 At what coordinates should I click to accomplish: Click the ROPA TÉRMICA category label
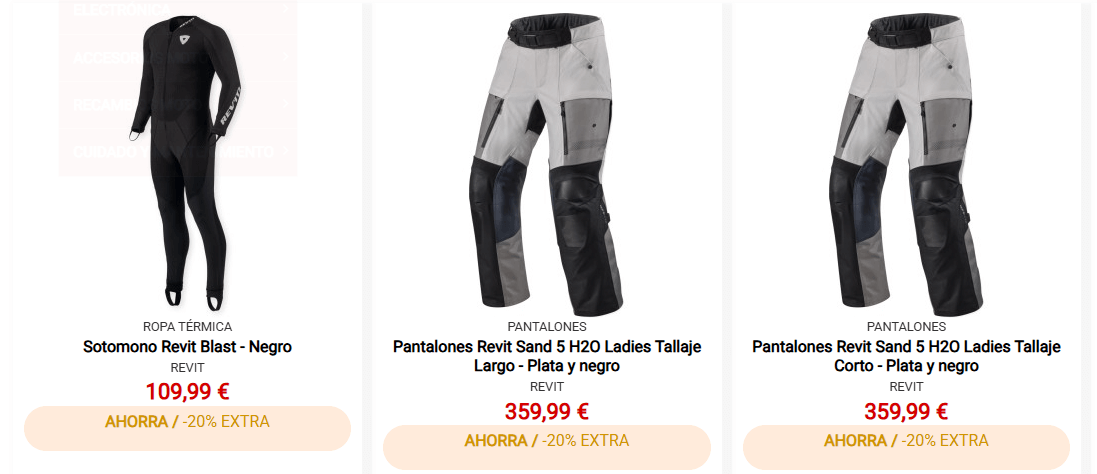pos(187,326)
